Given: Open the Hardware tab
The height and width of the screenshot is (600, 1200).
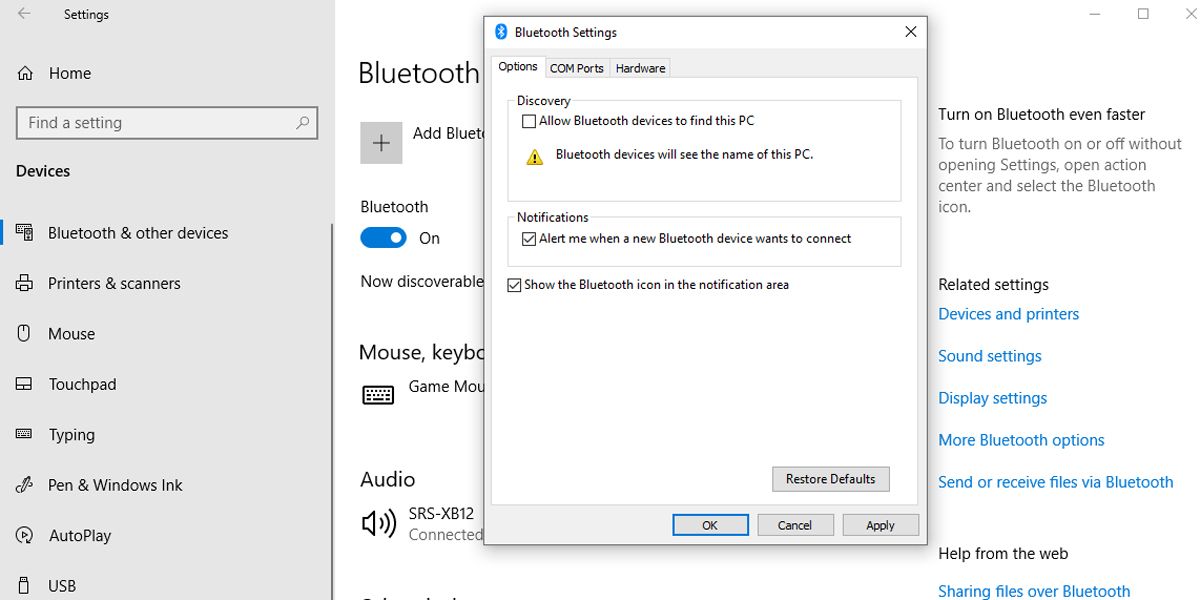Looking at the screenshot, I should click(x=640, y=68).
